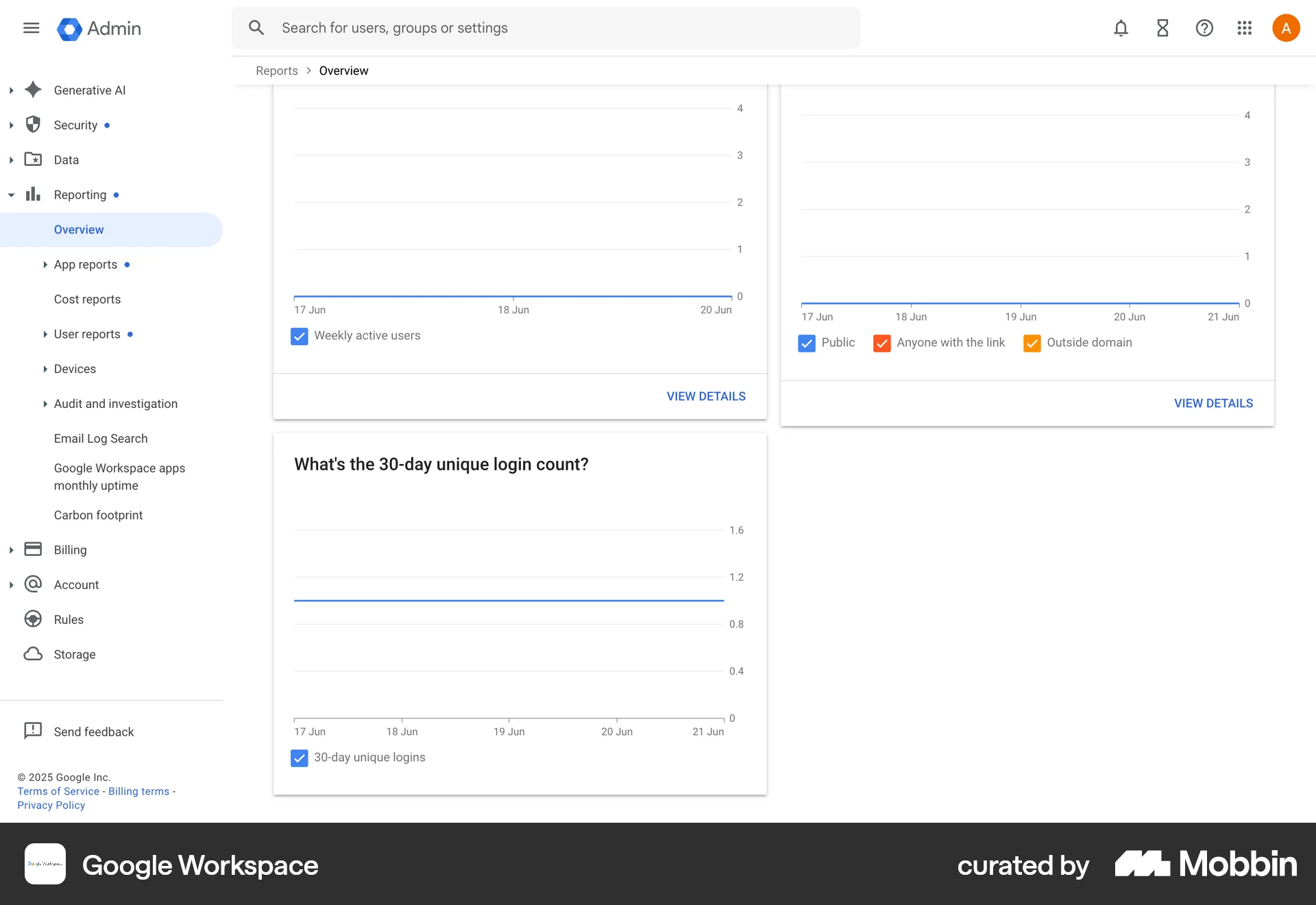Click the Storage cloud icon in sidebar
This screenshot has height=905, width=1316.
click(x=33, y=654)
